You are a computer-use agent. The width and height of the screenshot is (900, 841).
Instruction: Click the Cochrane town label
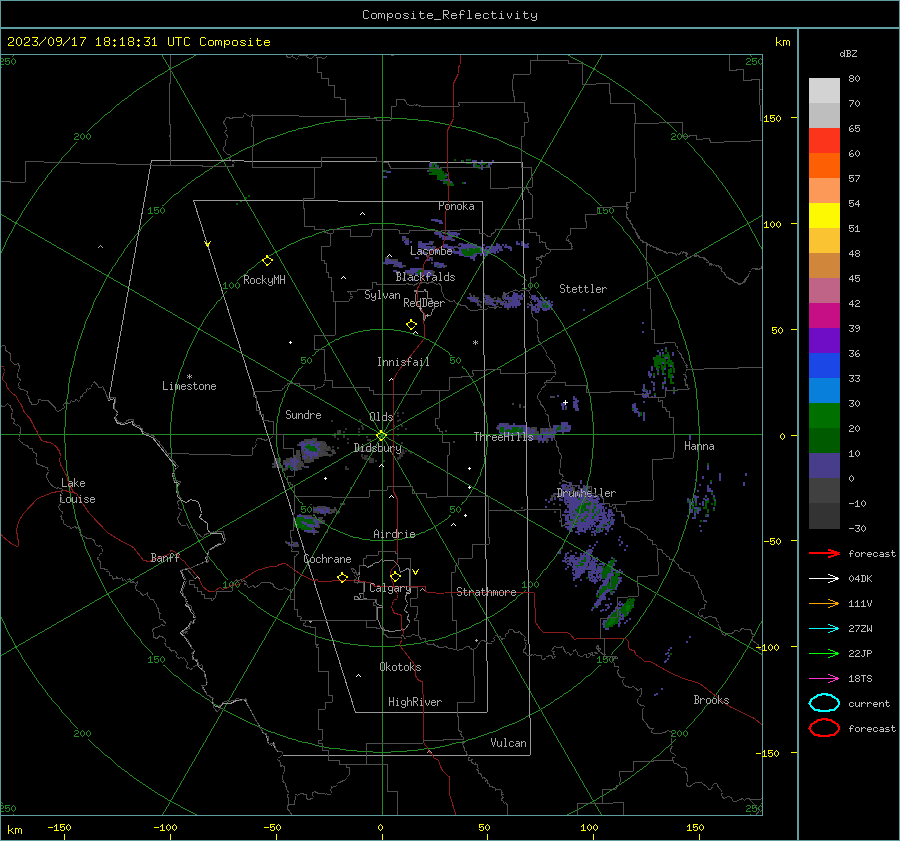coord(327,559)
